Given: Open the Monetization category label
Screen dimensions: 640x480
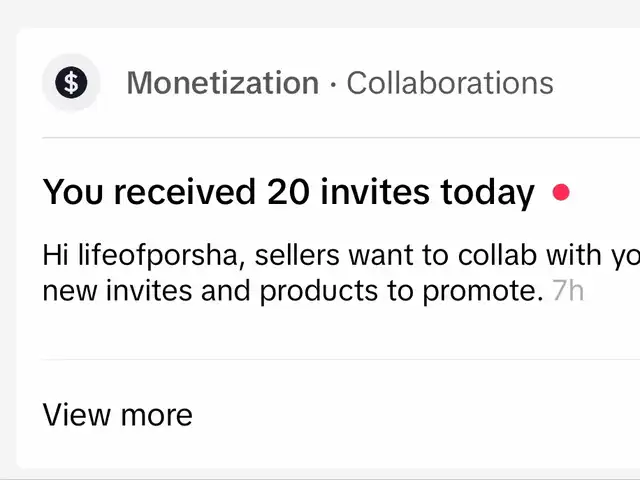Looking at the screenshot, I should point(222,83).
